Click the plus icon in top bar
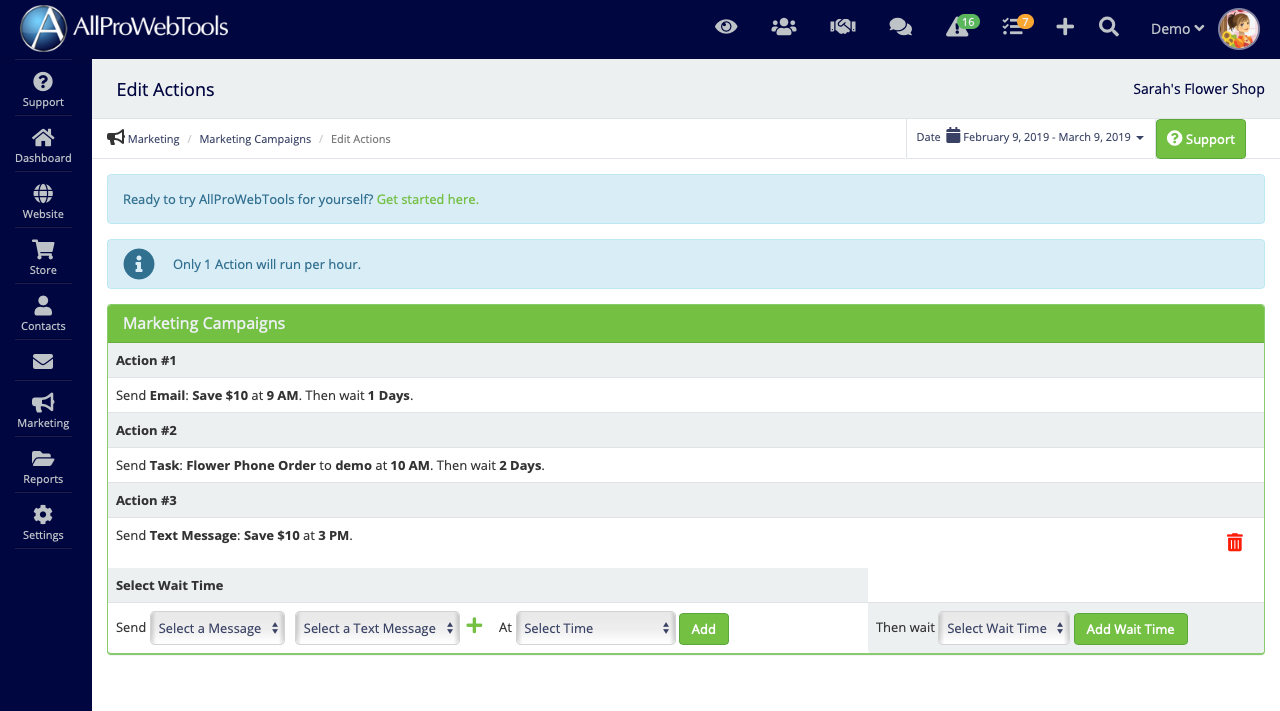Viewport: 1280px width, 711px height. 1065,27
